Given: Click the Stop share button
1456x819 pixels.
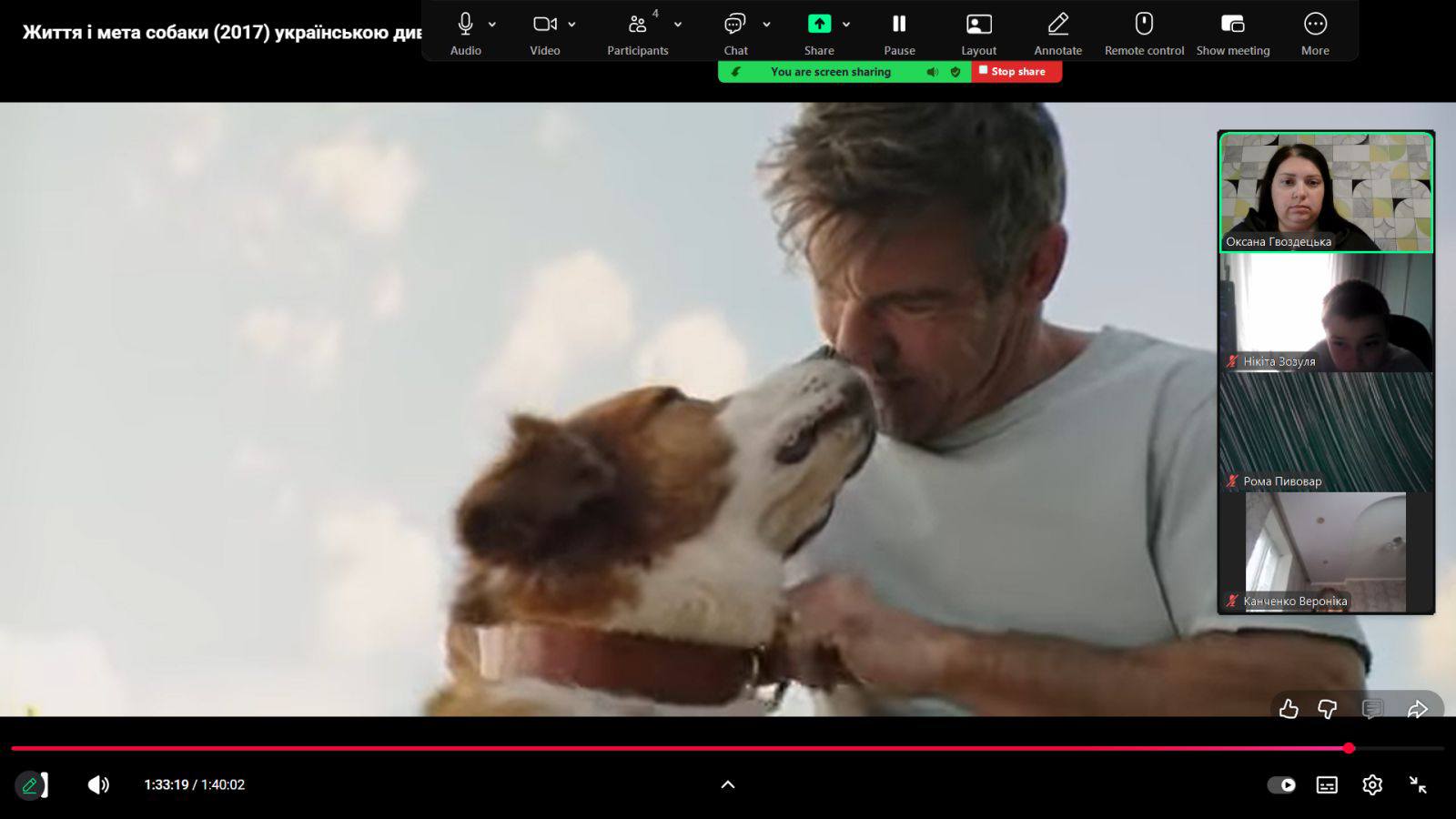Looking at the screenshot, I should coord(1016,72).
